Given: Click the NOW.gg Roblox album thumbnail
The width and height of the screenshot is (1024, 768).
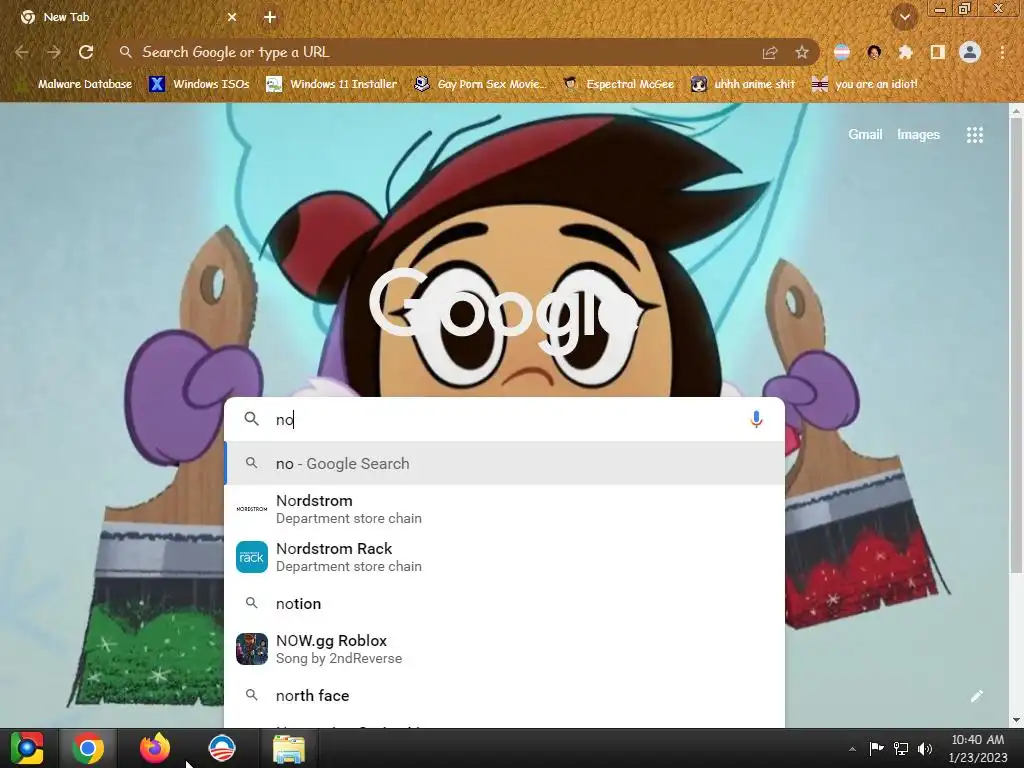Looking at the screenshot, I should pos(251,649).
